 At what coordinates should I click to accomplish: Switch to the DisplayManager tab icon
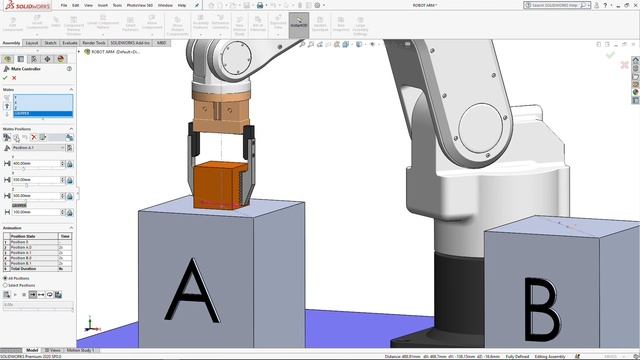(x=61, y=59)
